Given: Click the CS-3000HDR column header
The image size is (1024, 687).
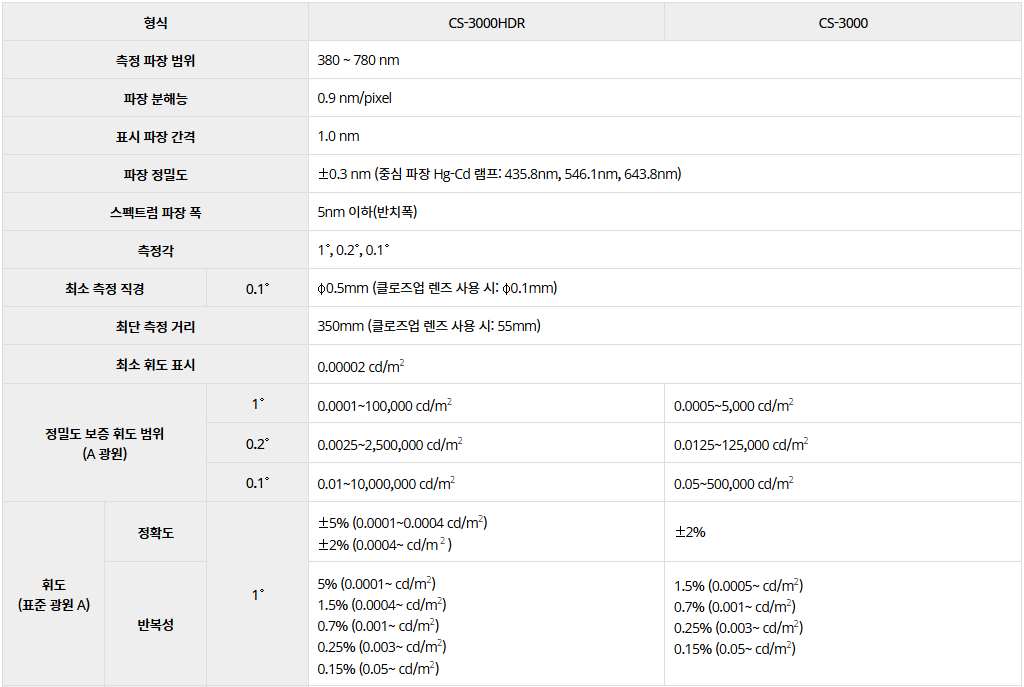Looking at the screenshot, I should [486, 23].
